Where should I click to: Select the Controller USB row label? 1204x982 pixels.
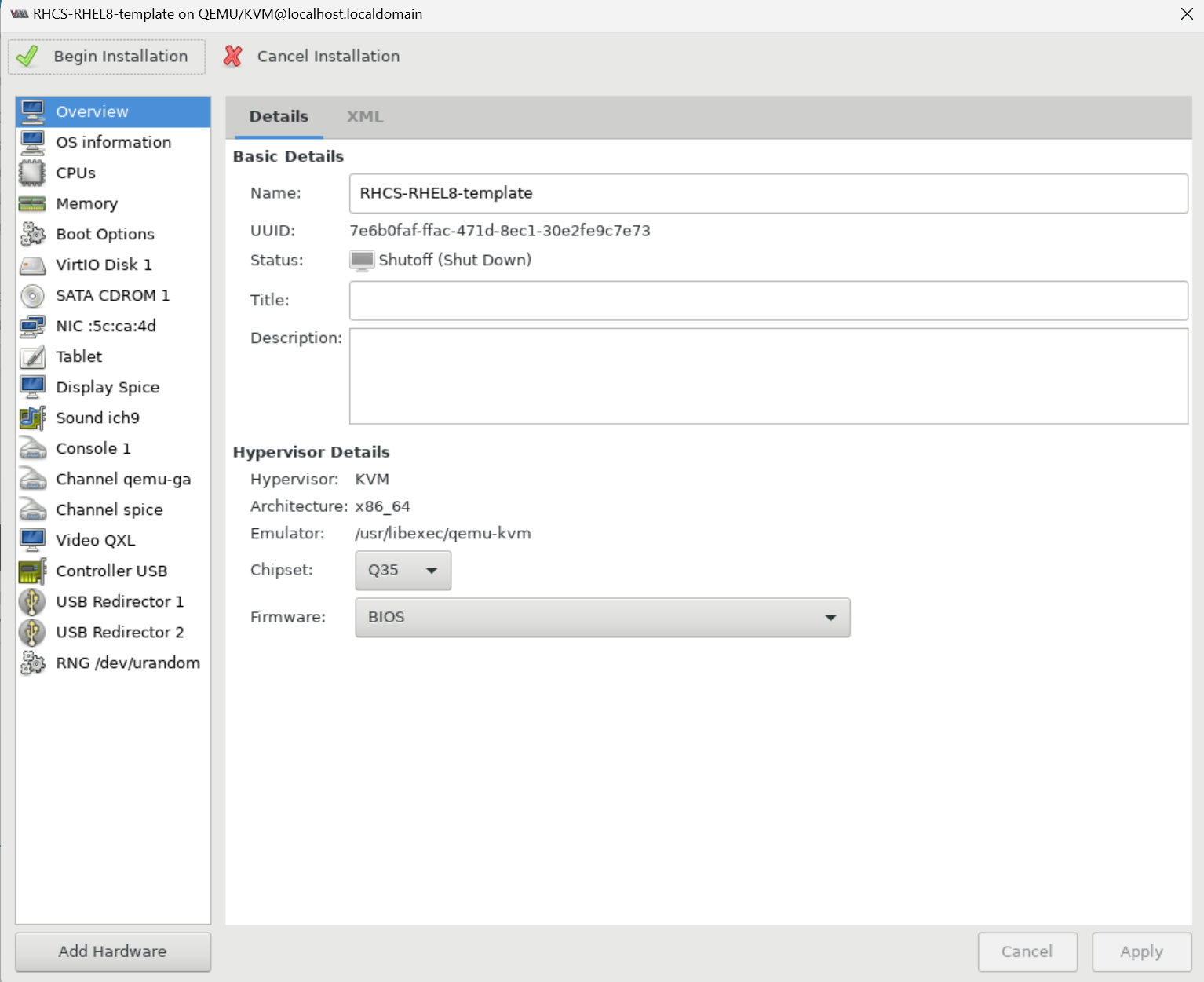click(111, 571)
